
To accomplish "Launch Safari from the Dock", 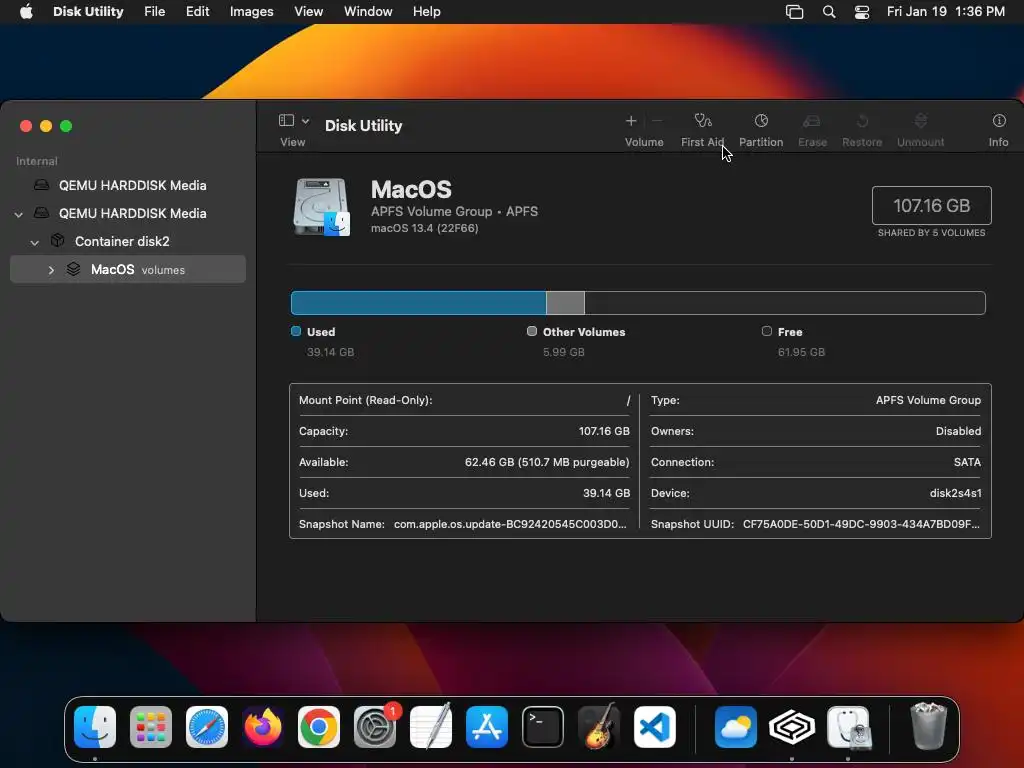I will point(207,727).
